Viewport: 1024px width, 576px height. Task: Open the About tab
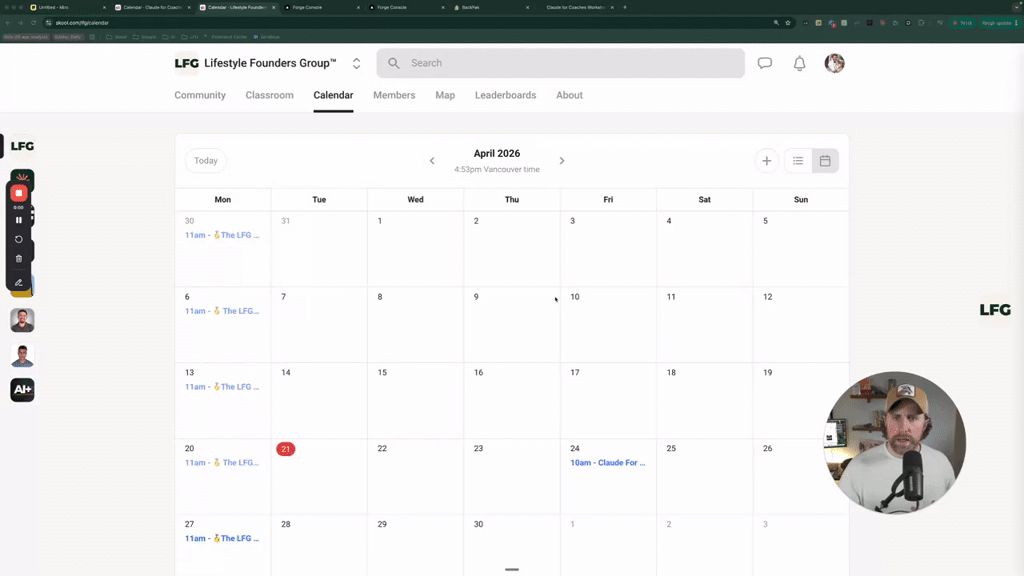[569, 95]
